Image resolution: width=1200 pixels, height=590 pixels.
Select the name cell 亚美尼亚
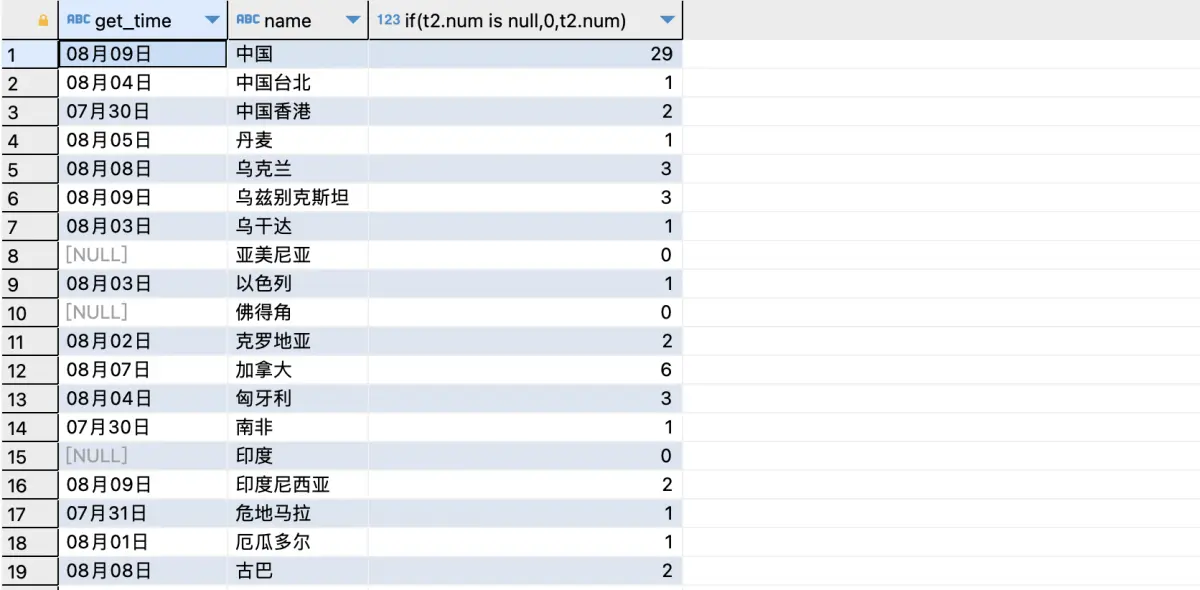click(x=298, y=255)
